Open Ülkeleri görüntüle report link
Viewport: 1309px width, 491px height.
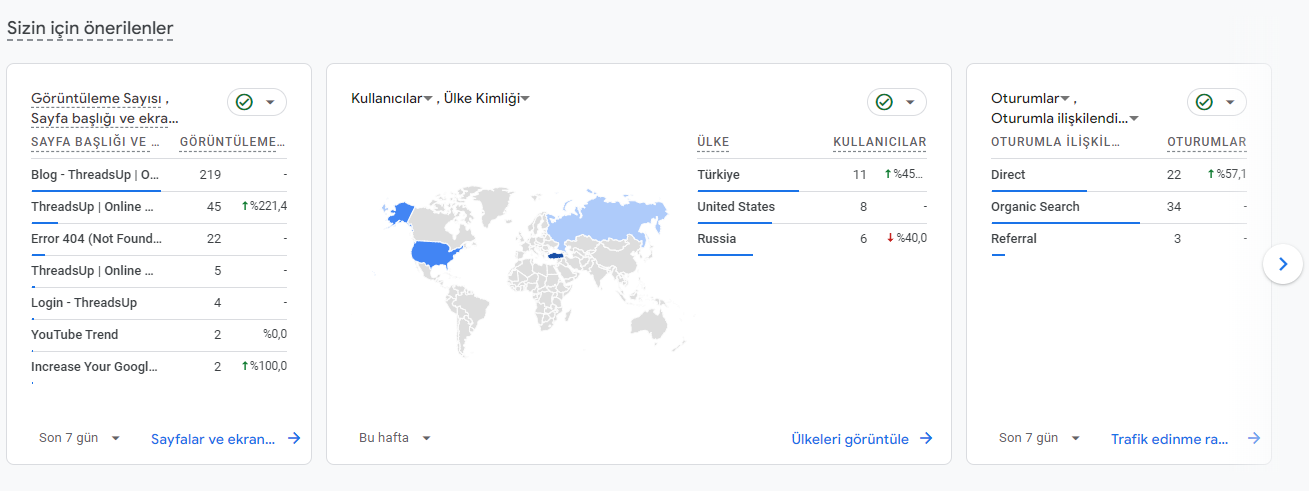pyautogui.click(x=850, y=438)
